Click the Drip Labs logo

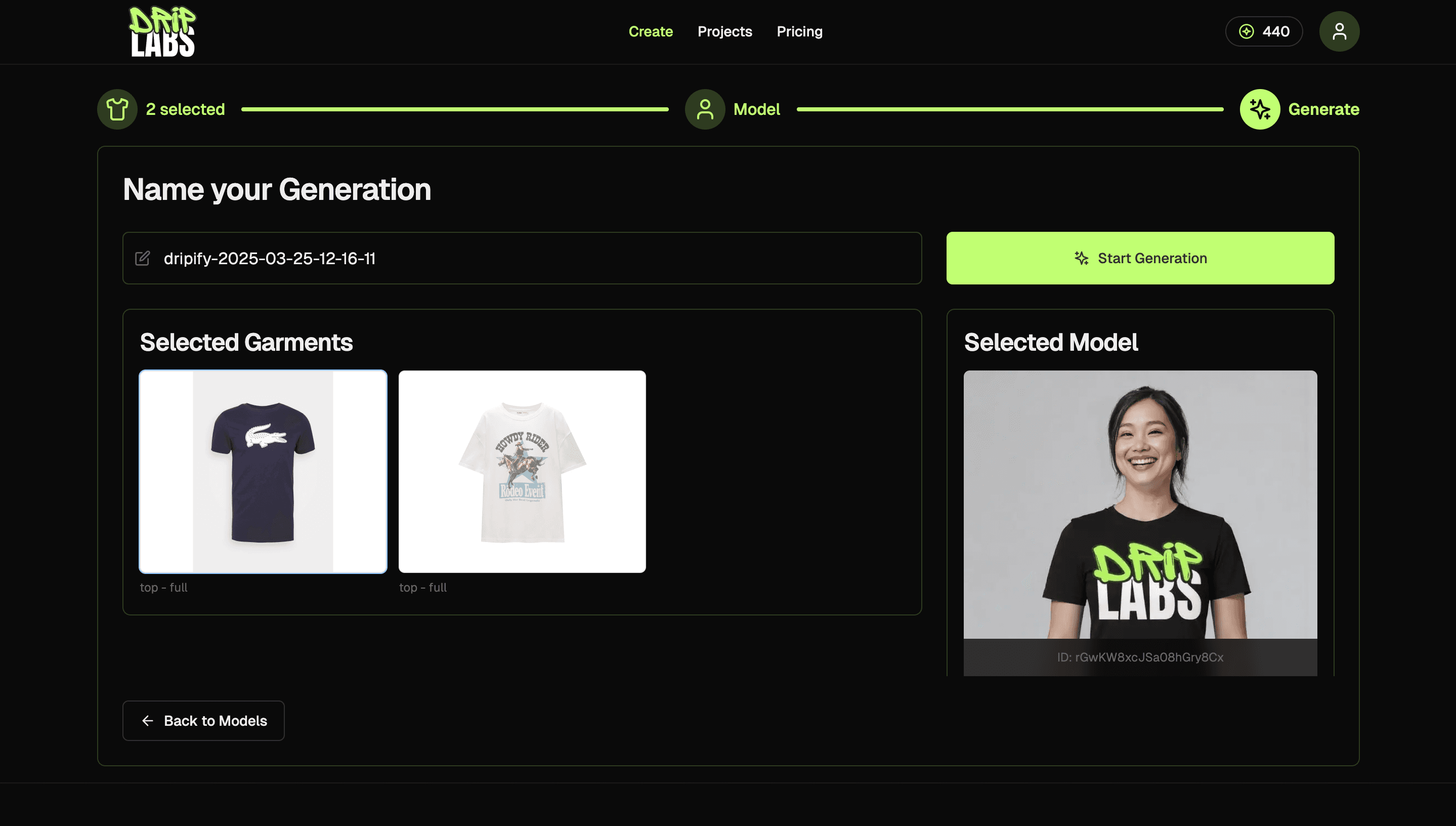[x=162, y=32]
